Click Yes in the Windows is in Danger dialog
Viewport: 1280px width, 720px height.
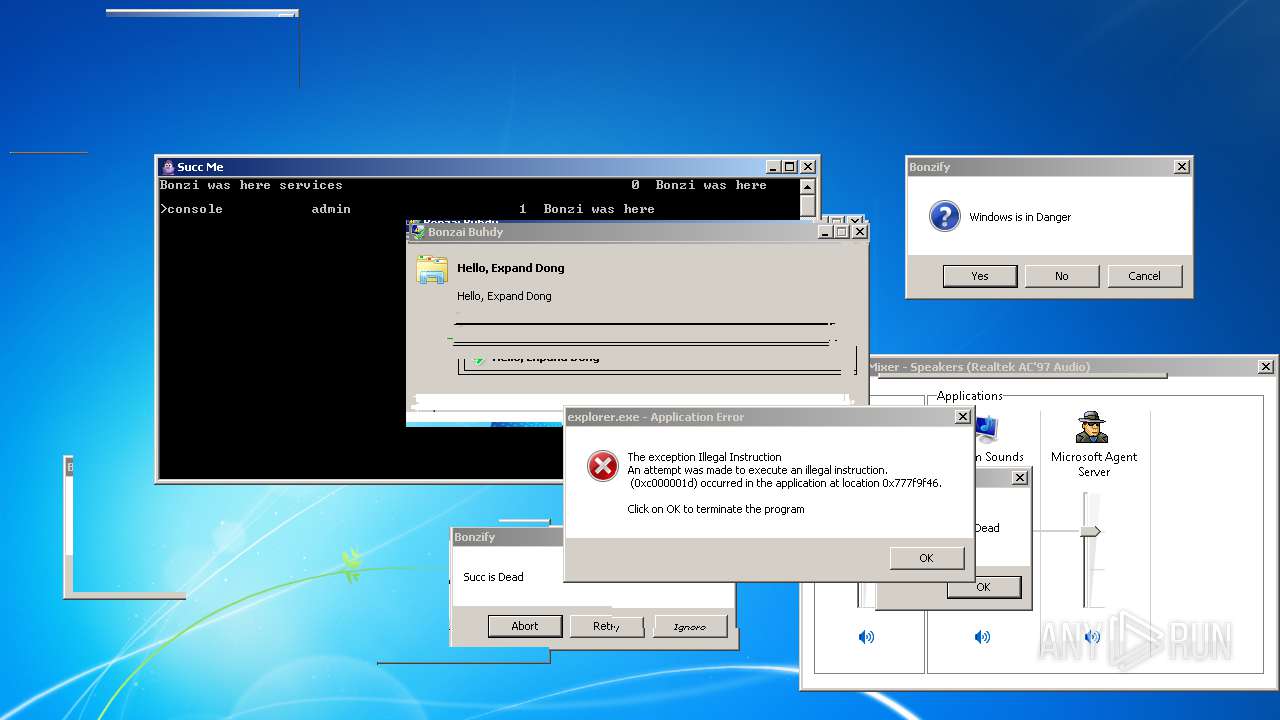pos(980,276)
